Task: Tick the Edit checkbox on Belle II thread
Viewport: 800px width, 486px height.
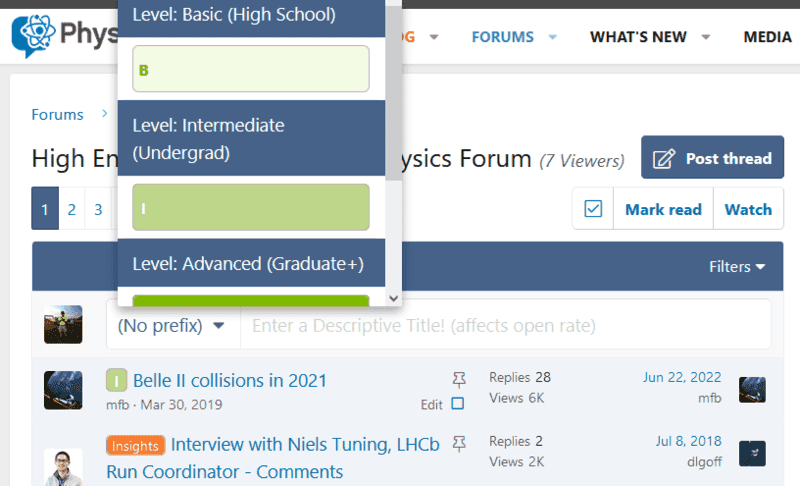Action: [x=458, y=404]
